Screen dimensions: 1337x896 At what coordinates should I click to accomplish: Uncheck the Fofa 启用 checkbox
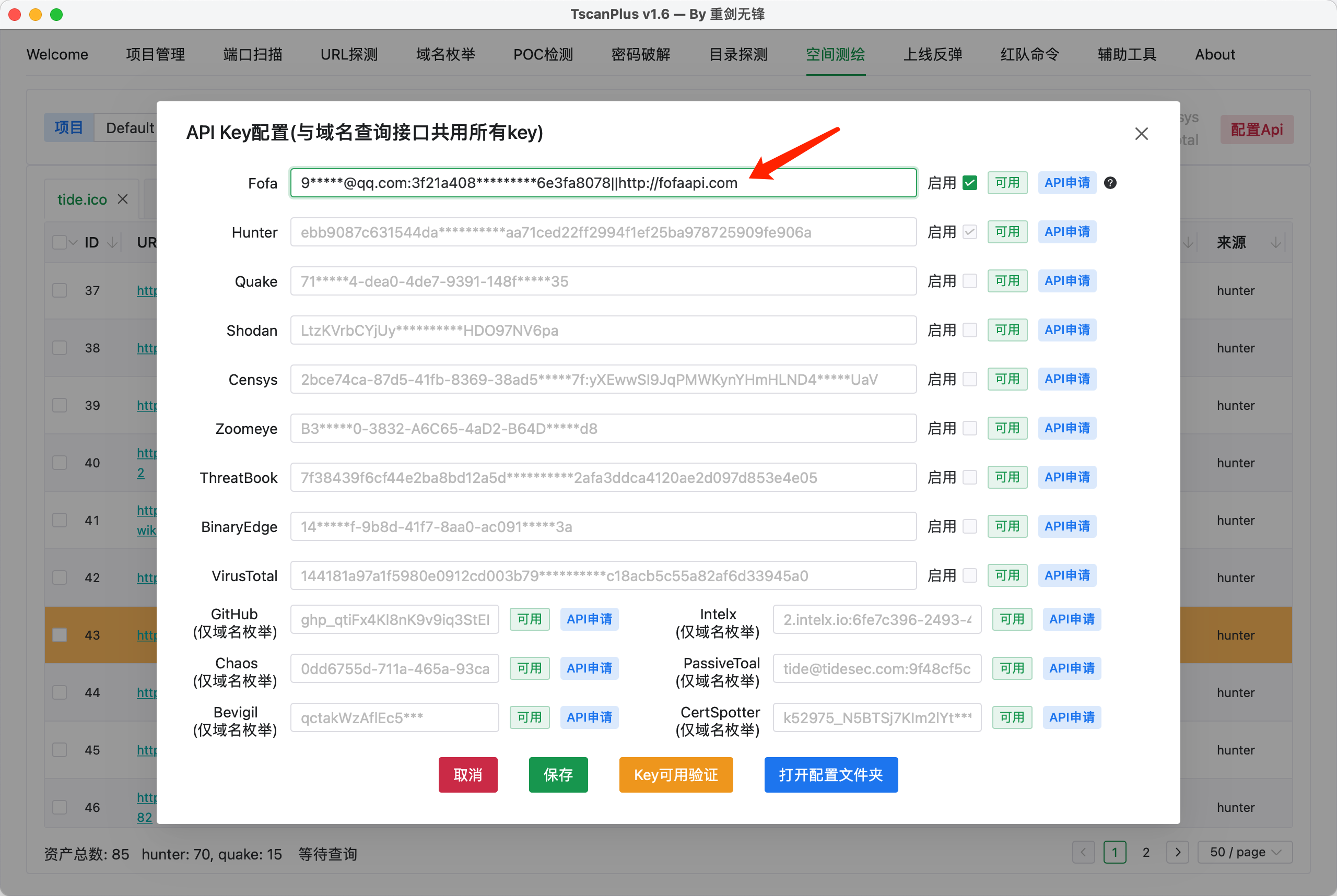click(970, 183)
